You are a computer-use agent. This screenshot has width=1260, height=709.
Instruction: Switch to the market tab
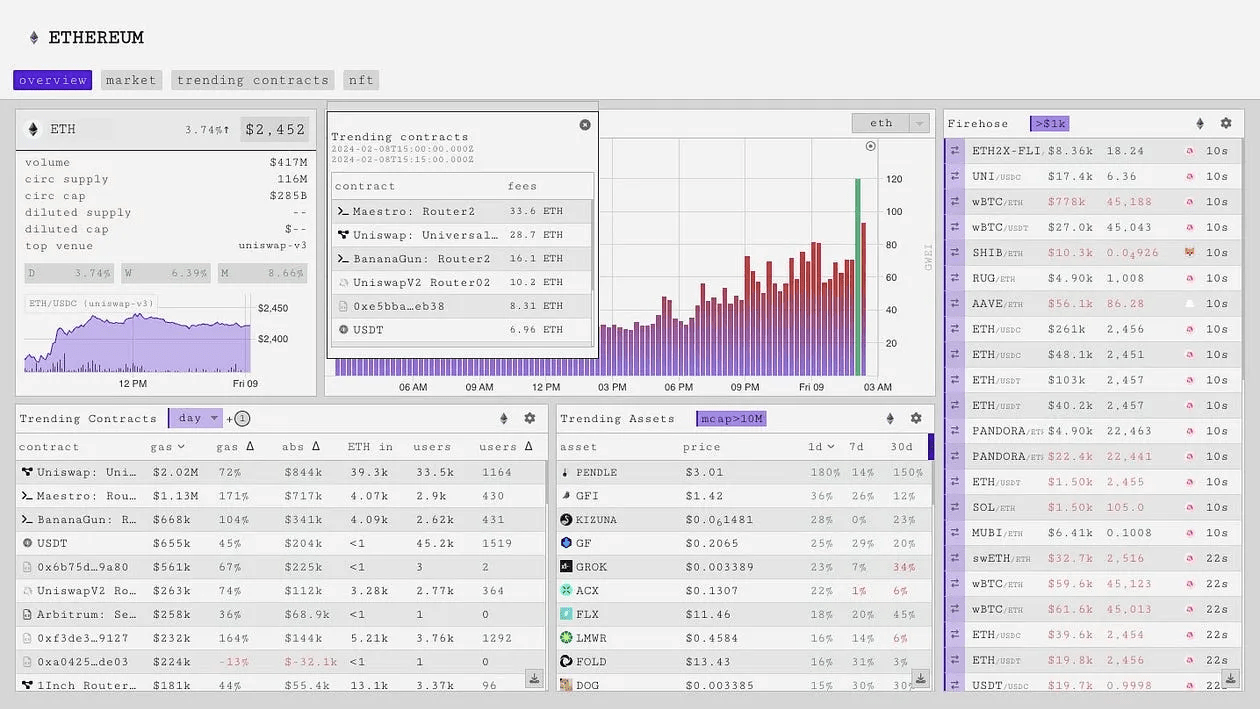[x=131, y=80]
